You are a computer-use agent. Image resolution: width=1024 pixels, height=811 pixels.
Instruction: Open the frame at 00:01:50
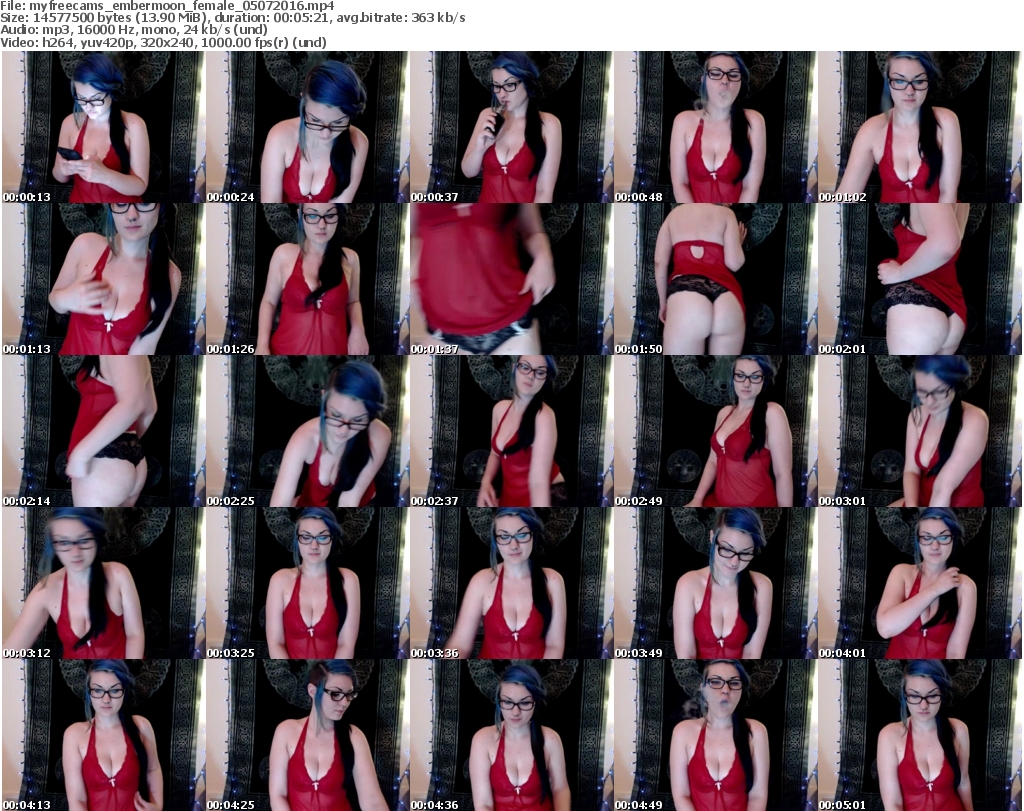coord(714,279)
